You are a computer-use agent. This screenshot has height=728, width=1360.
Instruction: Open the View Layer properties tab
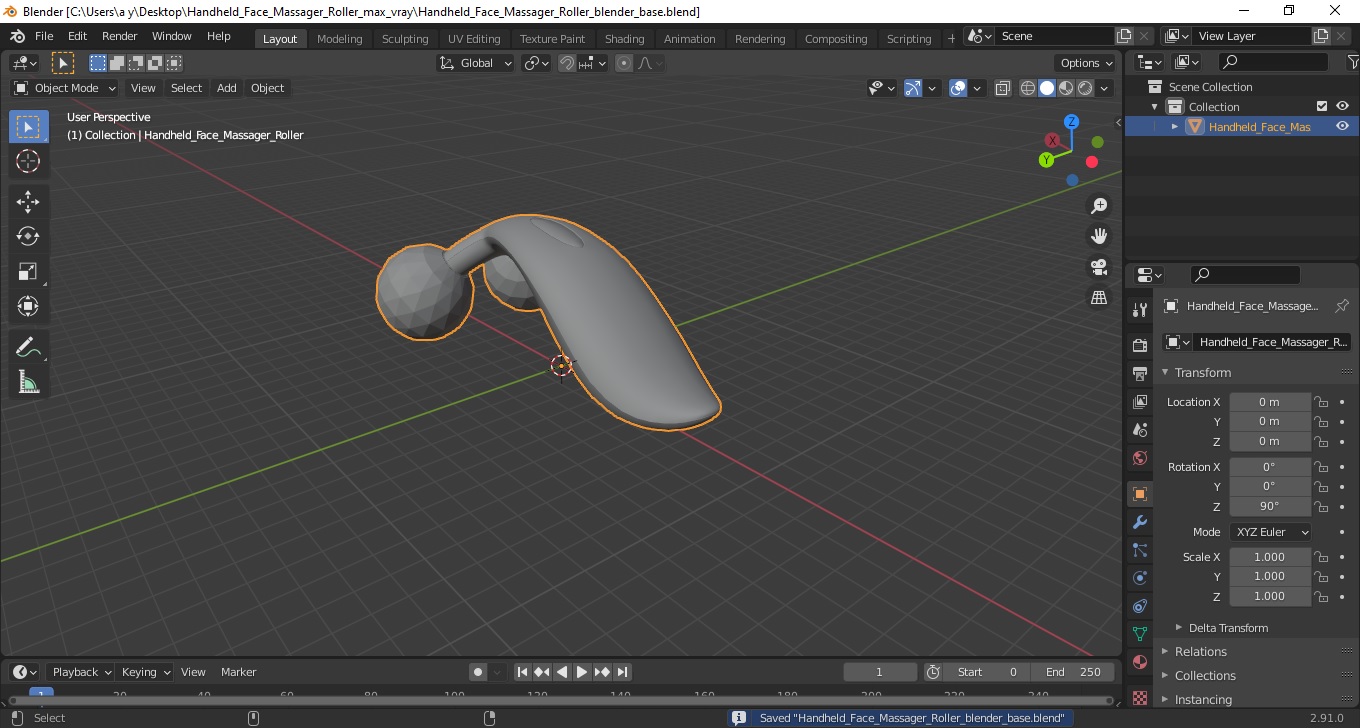point(1139,402)
